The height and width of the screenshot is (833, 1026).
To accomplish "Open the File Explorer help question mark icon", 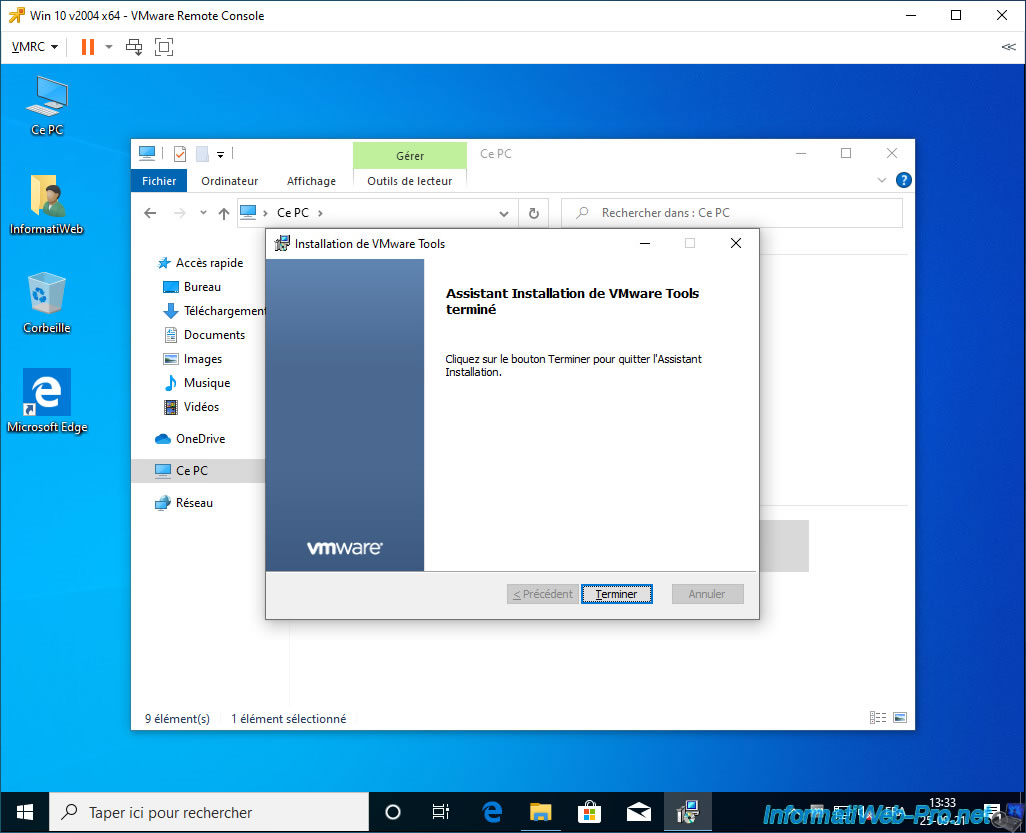I will coord(903,181).
